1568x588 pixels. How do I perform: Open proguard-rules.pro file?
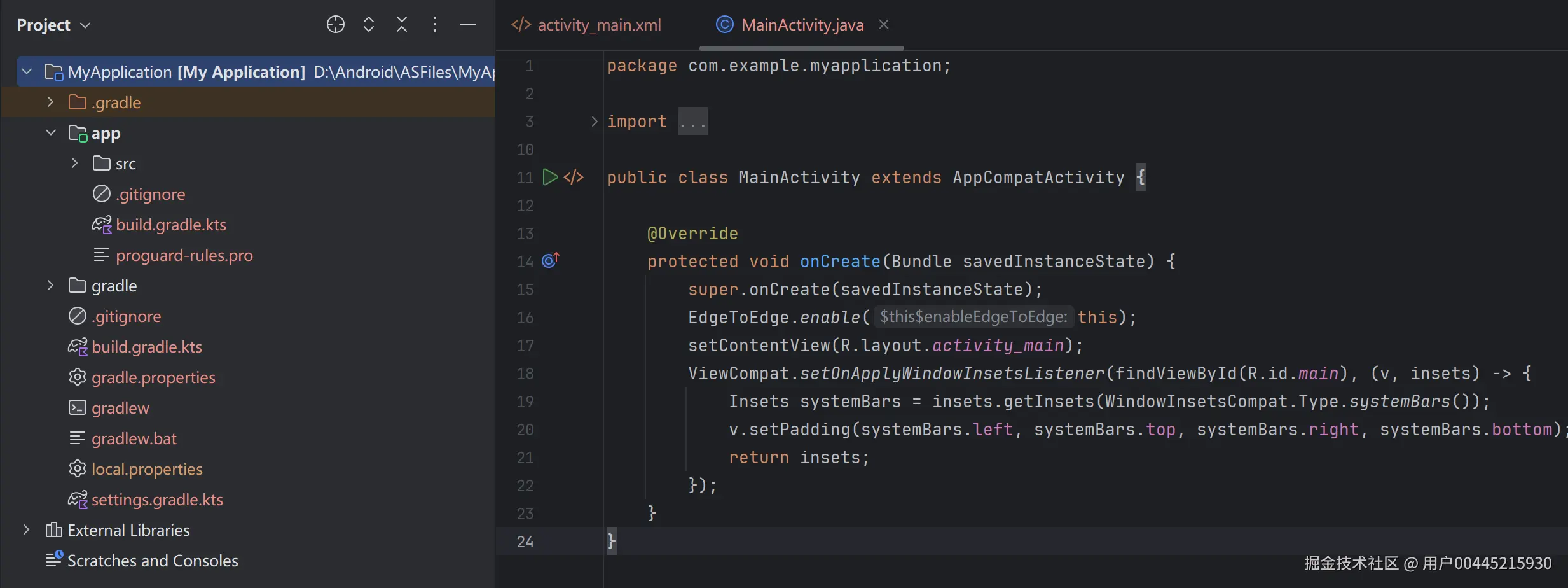pos(184,255)
